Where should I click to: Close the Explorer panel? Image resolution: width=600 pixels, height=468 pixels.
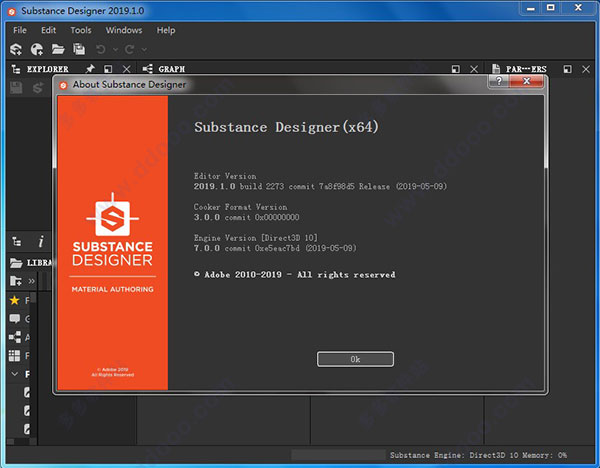point(127,69)
